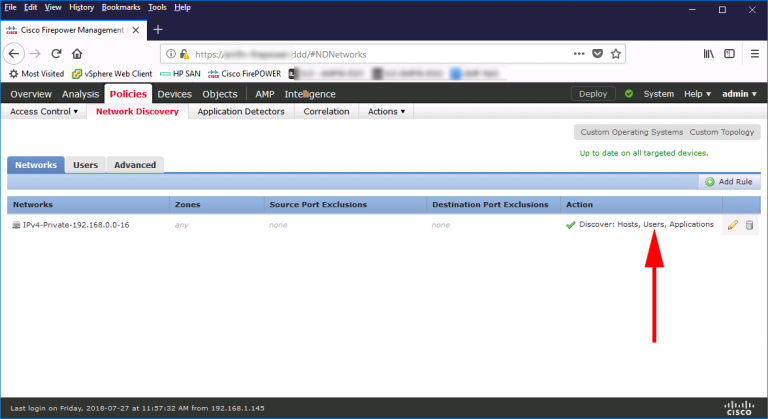Go back using the browser back arrow
The height and width of the screenshot is (419, 768).
(x=14, y=54)
